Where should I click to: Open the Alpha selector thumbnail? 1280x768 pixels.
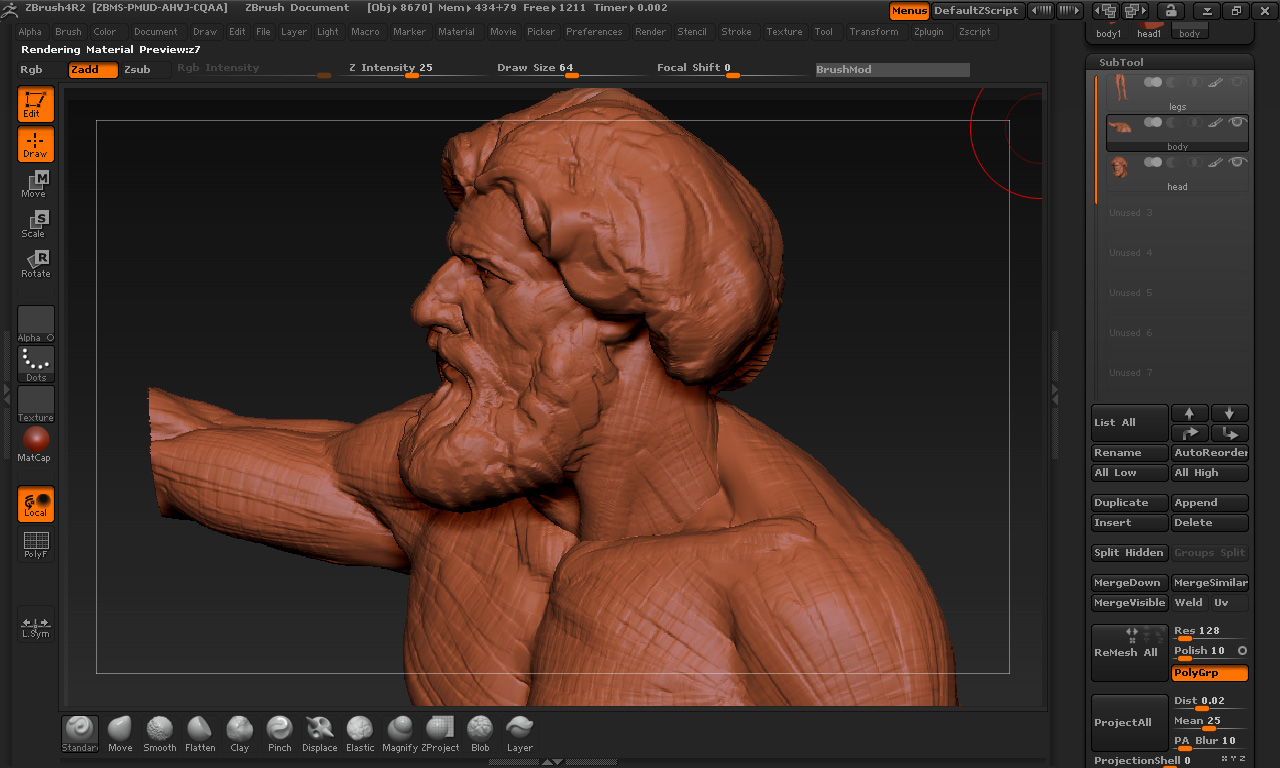35,323
